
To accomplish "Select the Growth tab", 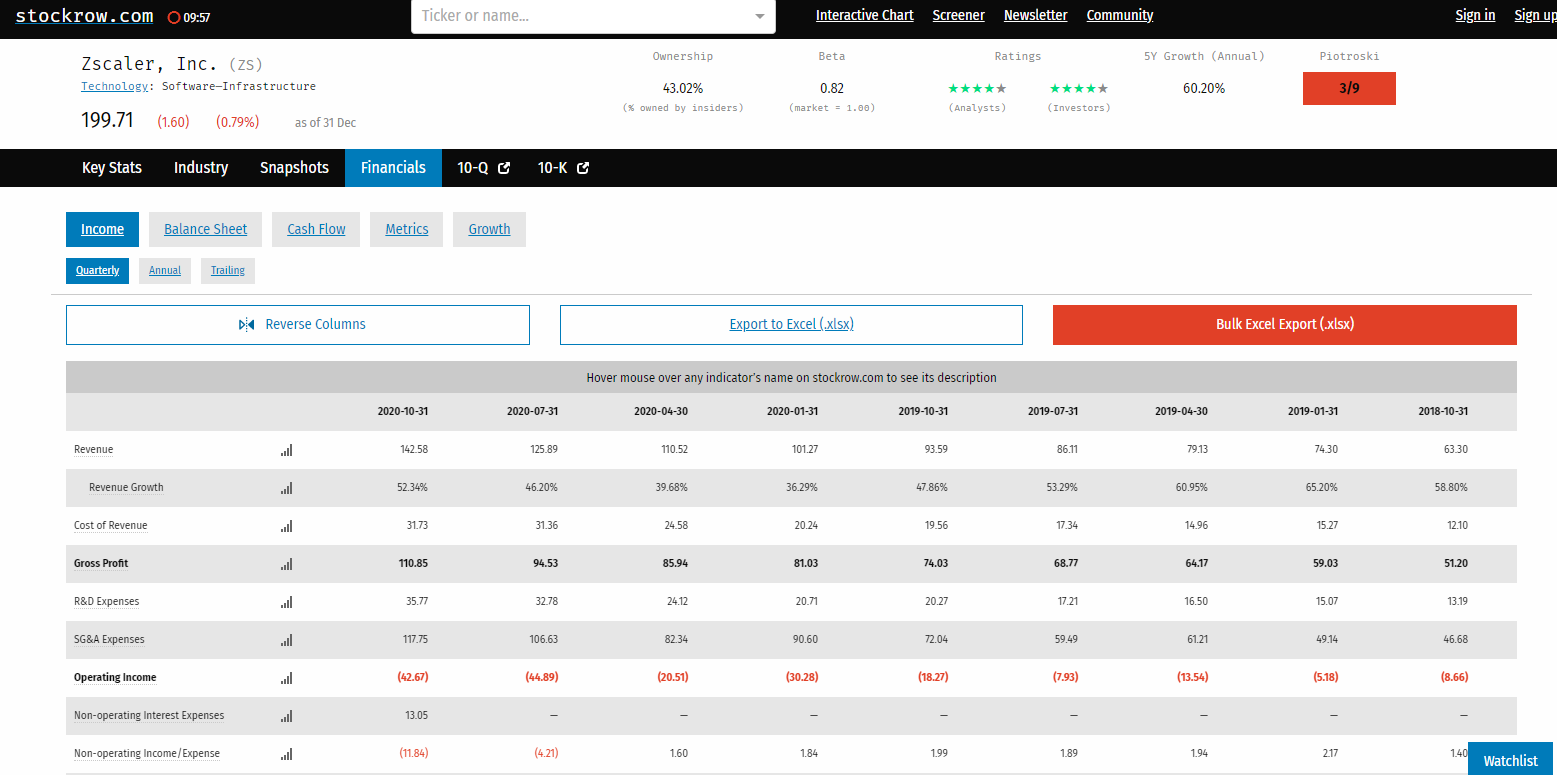I will tap(489, 229).
